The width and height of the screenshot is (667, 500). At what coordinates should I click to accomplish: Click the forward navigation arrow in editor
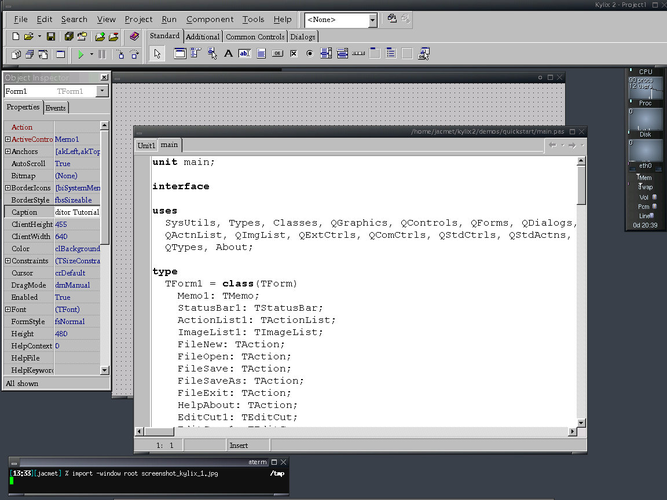572,145
